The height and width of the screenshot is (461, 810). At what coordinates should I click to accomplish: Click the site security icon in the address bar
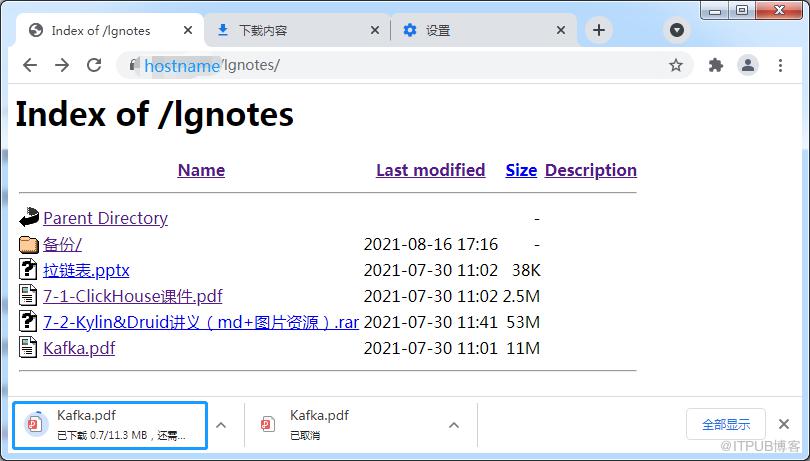(133, 65)
